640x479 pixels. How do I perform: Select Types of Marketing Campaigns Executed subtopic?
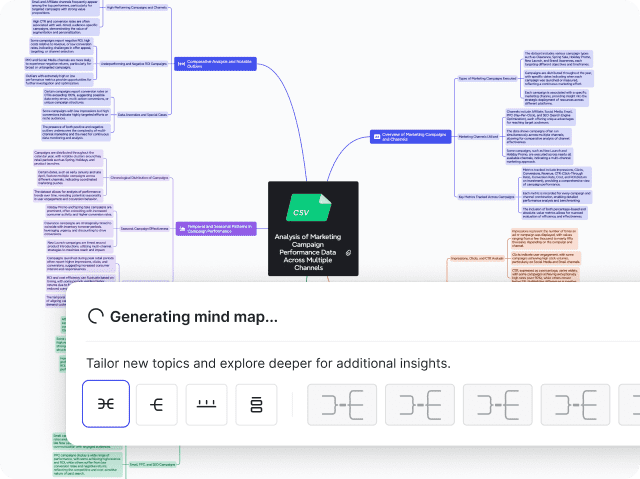[x=488, y=78]
